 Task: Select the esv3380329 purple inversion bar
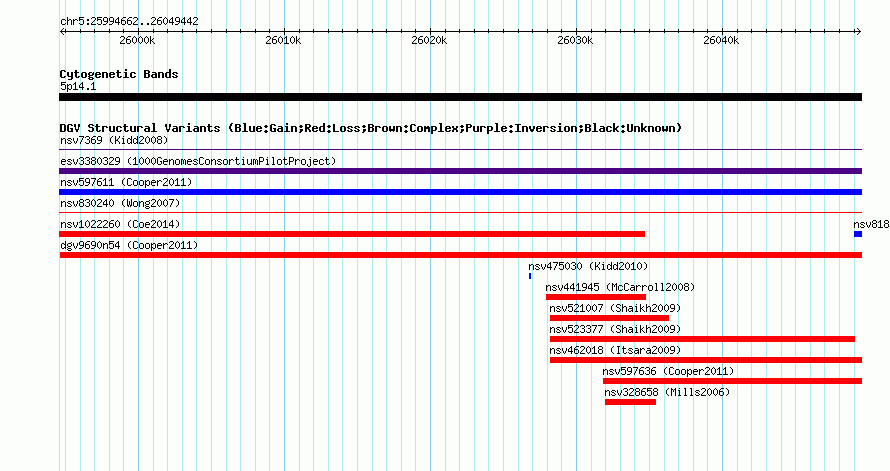click(x=460, y=171)
